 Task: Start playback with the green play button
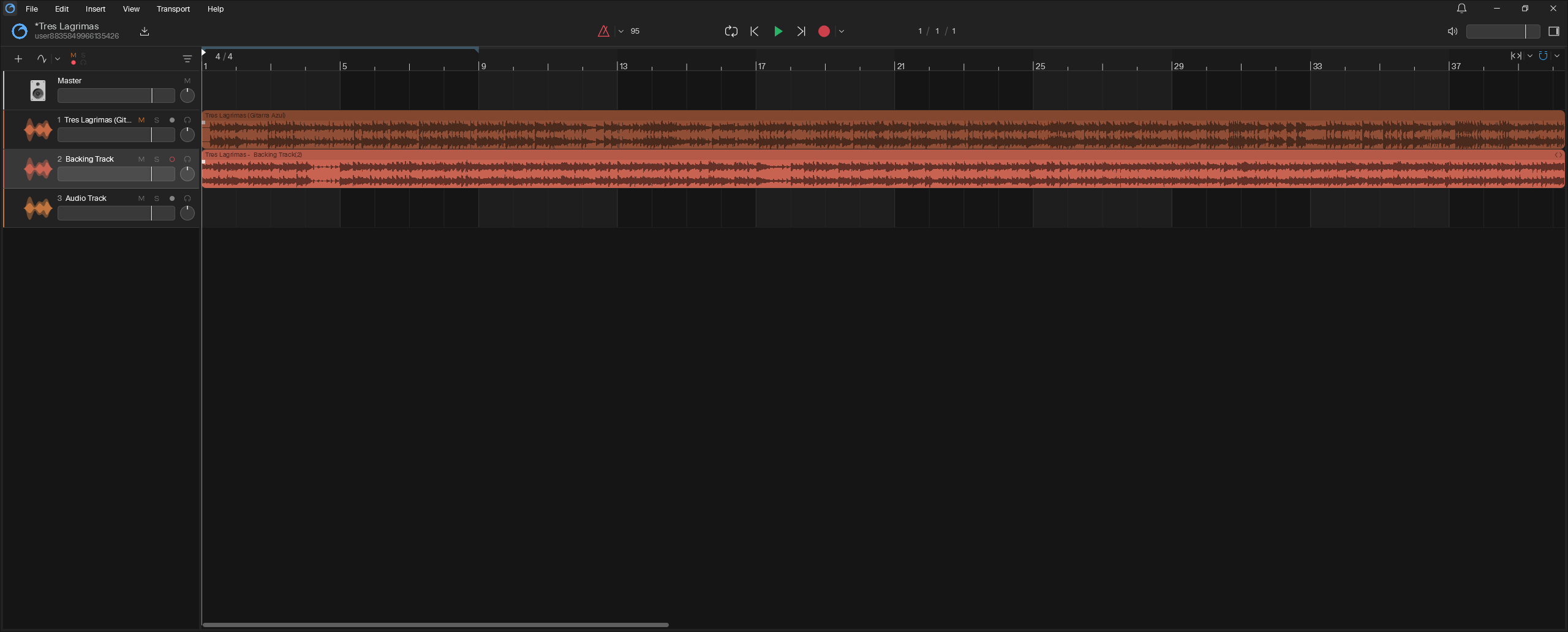pyautogui.click(x=778, y=31)
